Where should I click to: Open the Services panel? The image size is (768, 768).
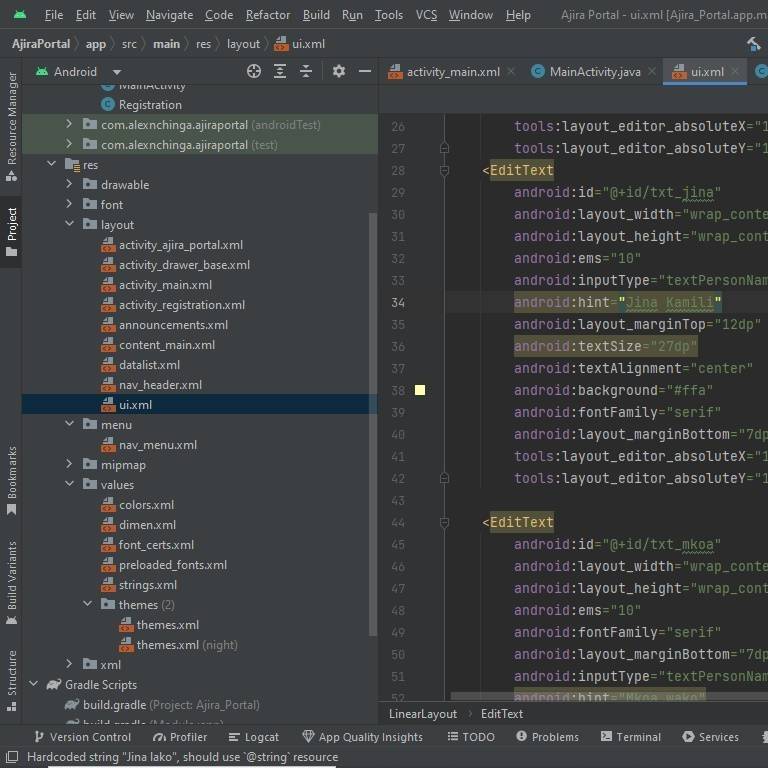coord(711,737)
